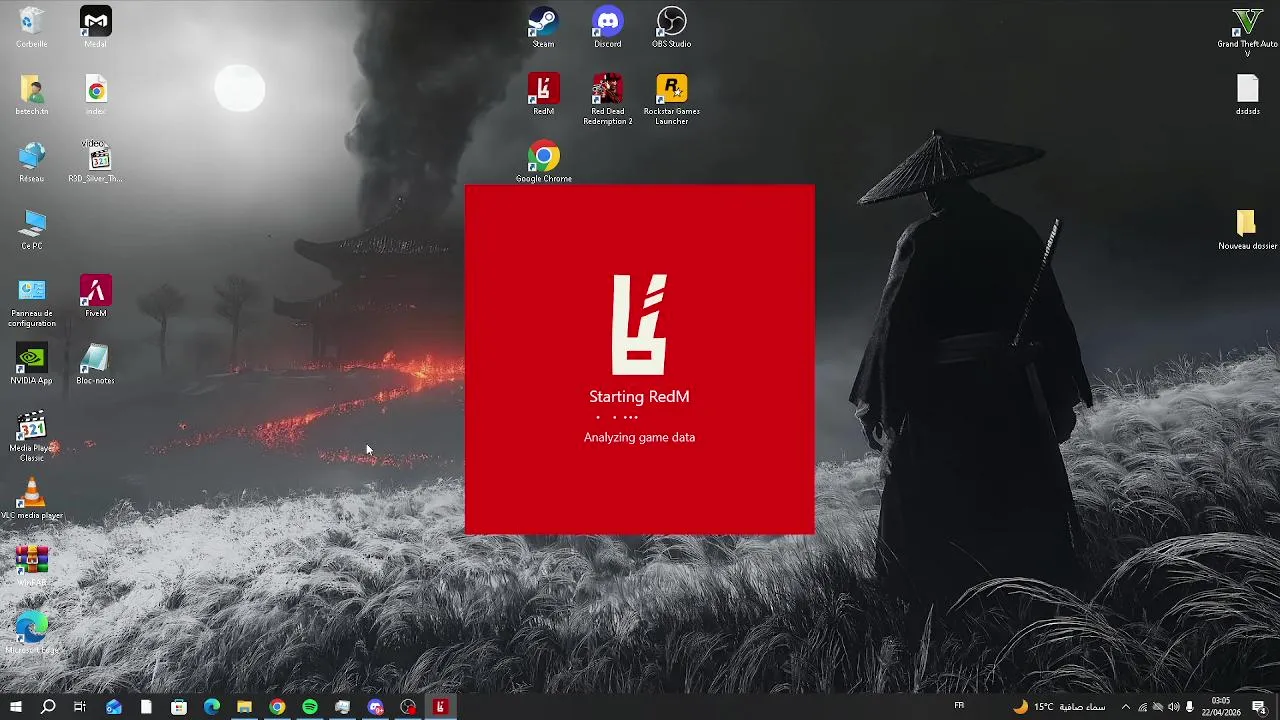Open the notification center icon
1280x720 pixels.
pyautogui.click(x=1259, y=707)
